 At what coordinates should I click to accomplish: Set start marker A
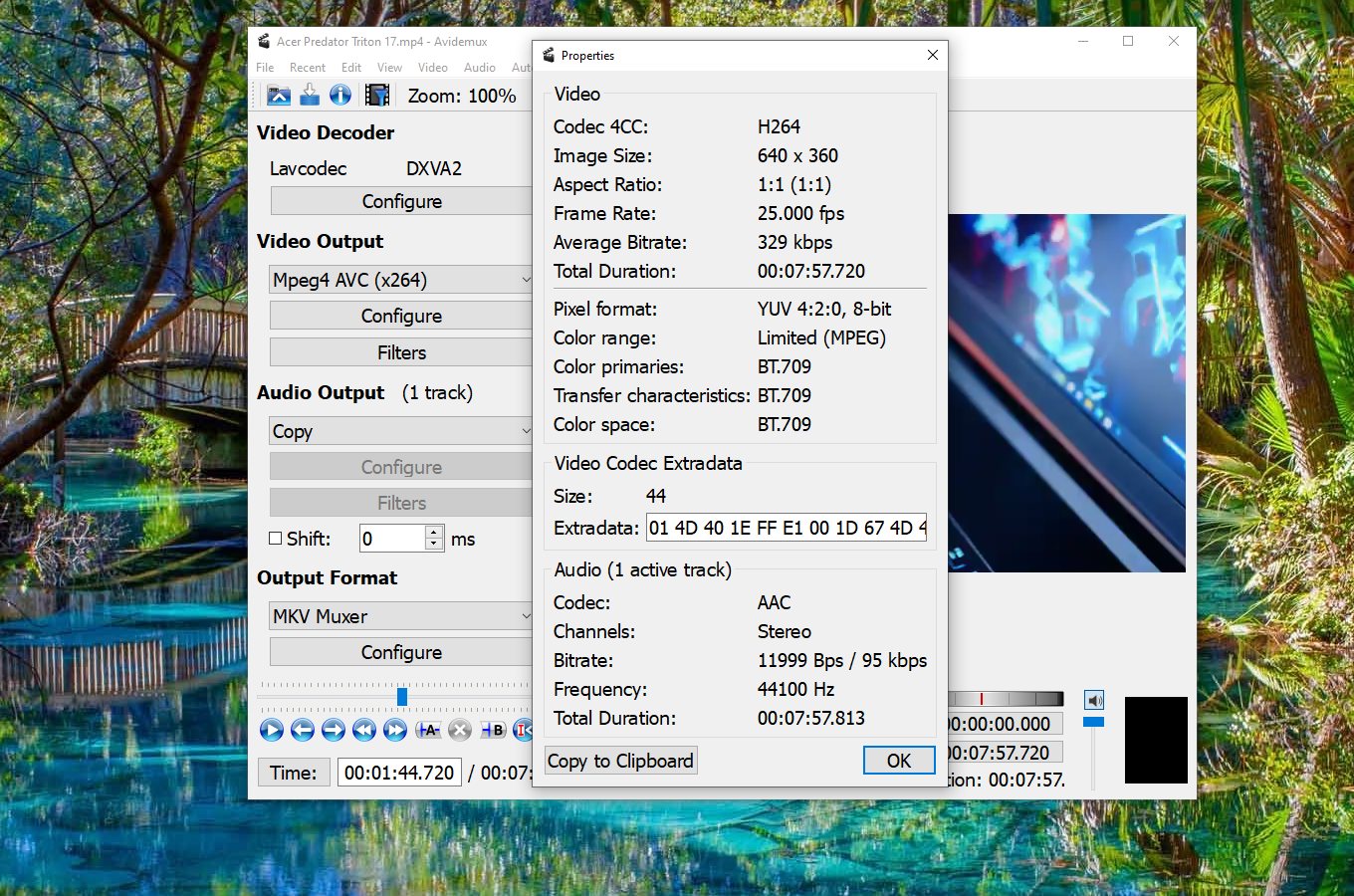point(428,730)
